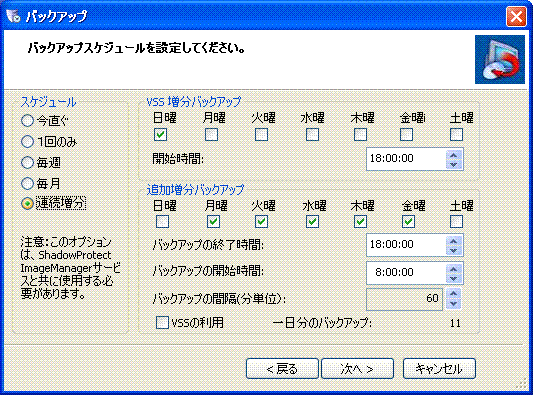Image resolution: width=533 pixels, height=395 pixels.
Task: Choose the 毎週 schedule radio button
Action: (x=27, y=163)
